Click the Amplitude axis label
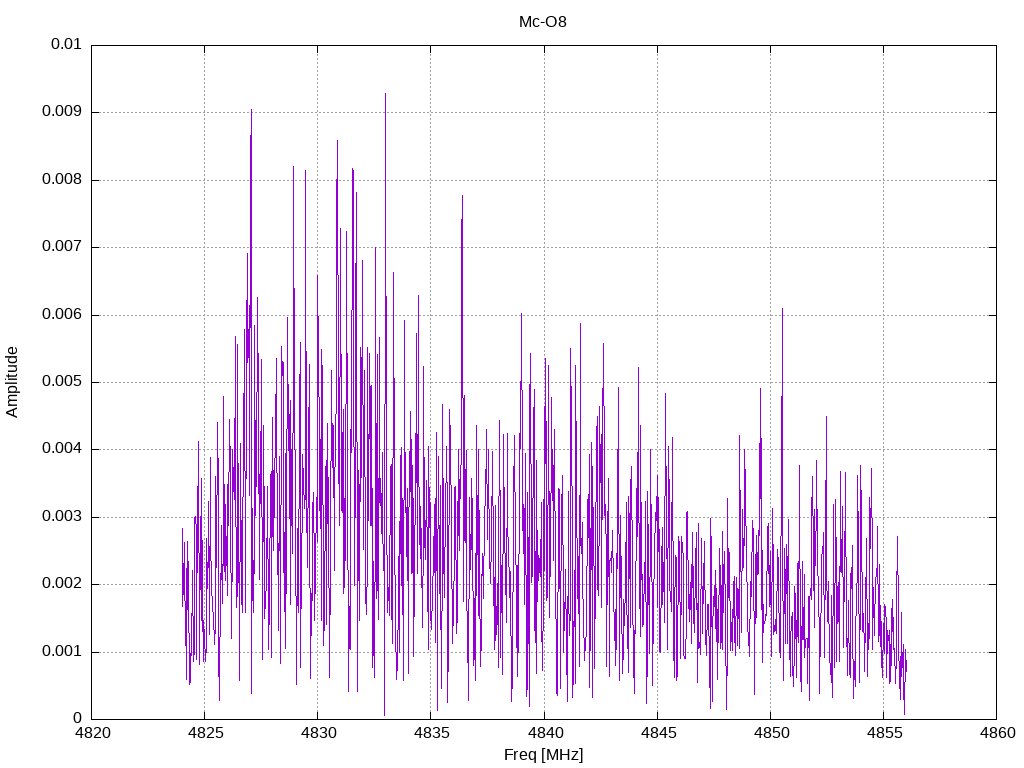 click(12, 382)
